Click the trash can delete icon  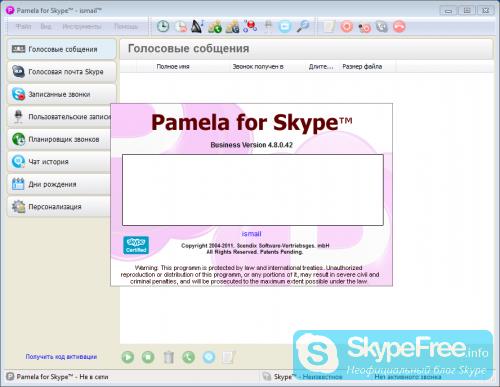tap(169, 357)
